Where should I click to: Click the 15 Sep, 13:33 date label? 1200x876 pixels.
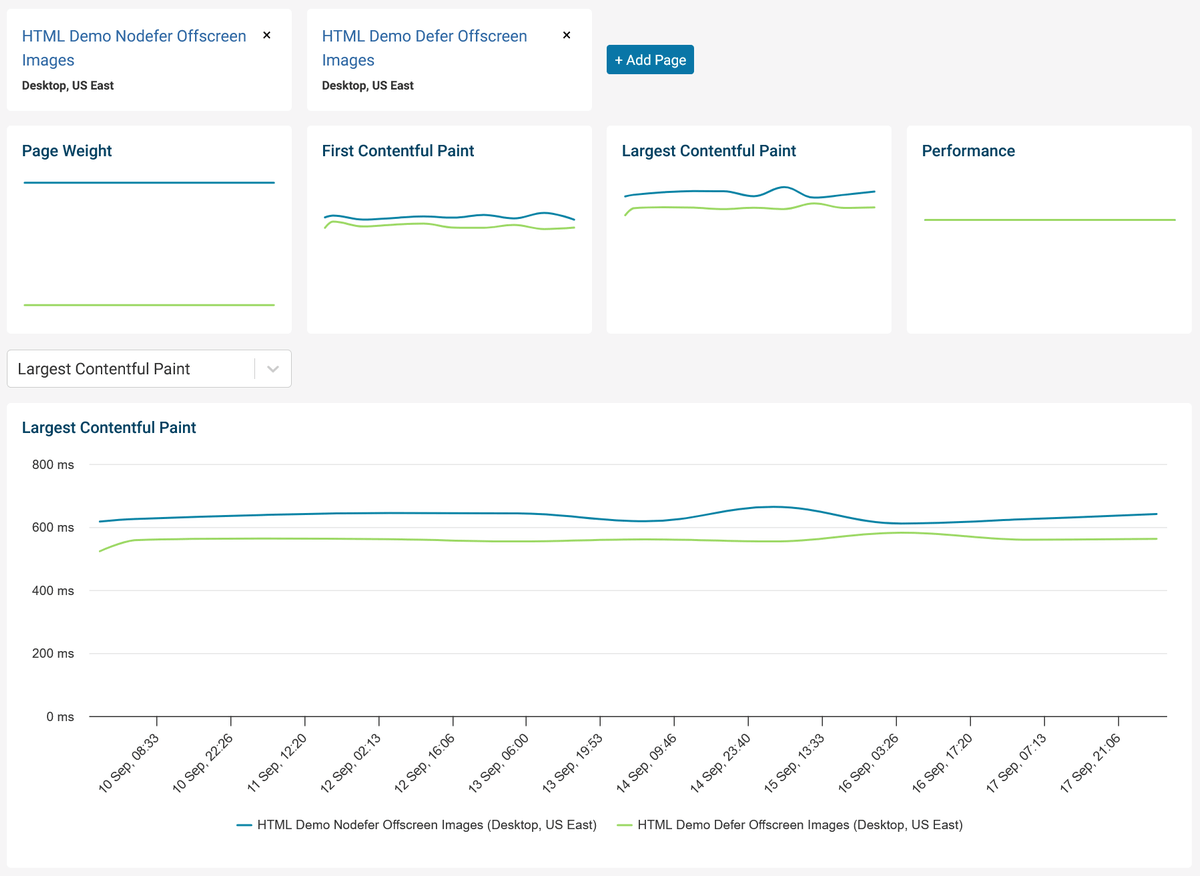pos(794,763)
